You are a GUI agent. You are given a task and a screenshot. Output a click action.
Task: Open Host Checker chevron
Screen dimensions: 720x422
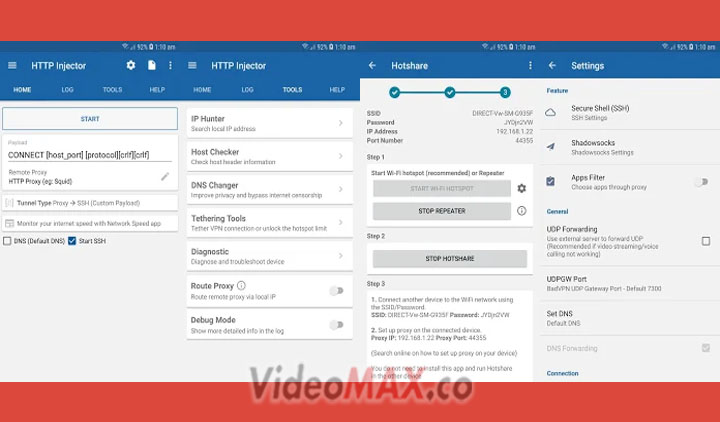pos(341,156)
